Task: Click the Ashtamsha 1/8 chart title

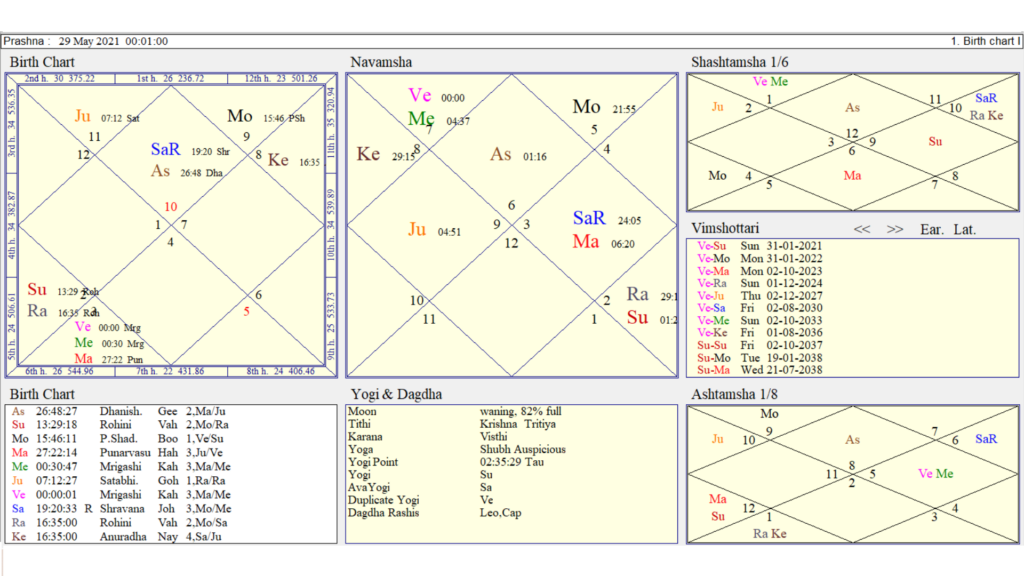Action: point(734,394)
